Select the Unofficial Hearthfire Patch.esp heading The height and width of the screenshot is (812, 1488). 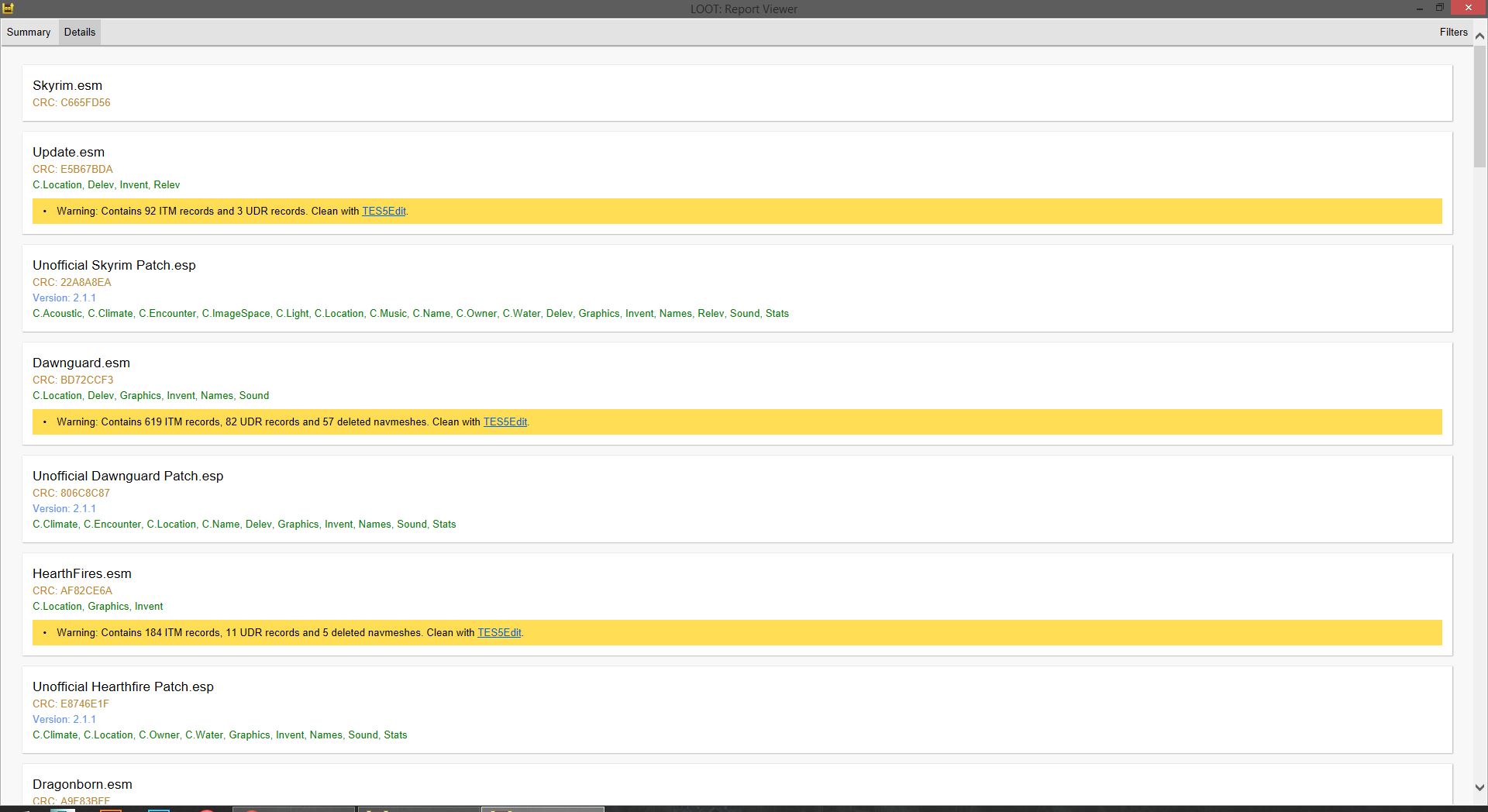coord(123,686)
